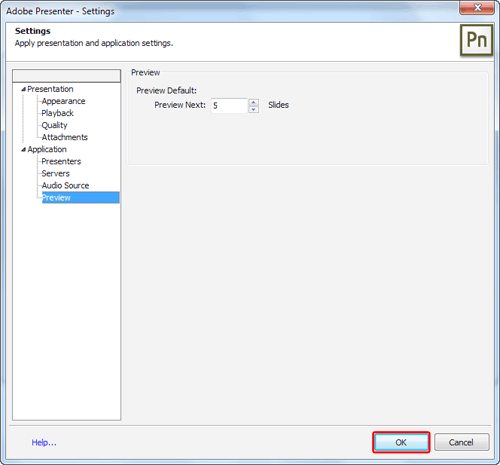
Task: Click the Presentation category label
Action: pyautogui.click(x=50, y=89)
